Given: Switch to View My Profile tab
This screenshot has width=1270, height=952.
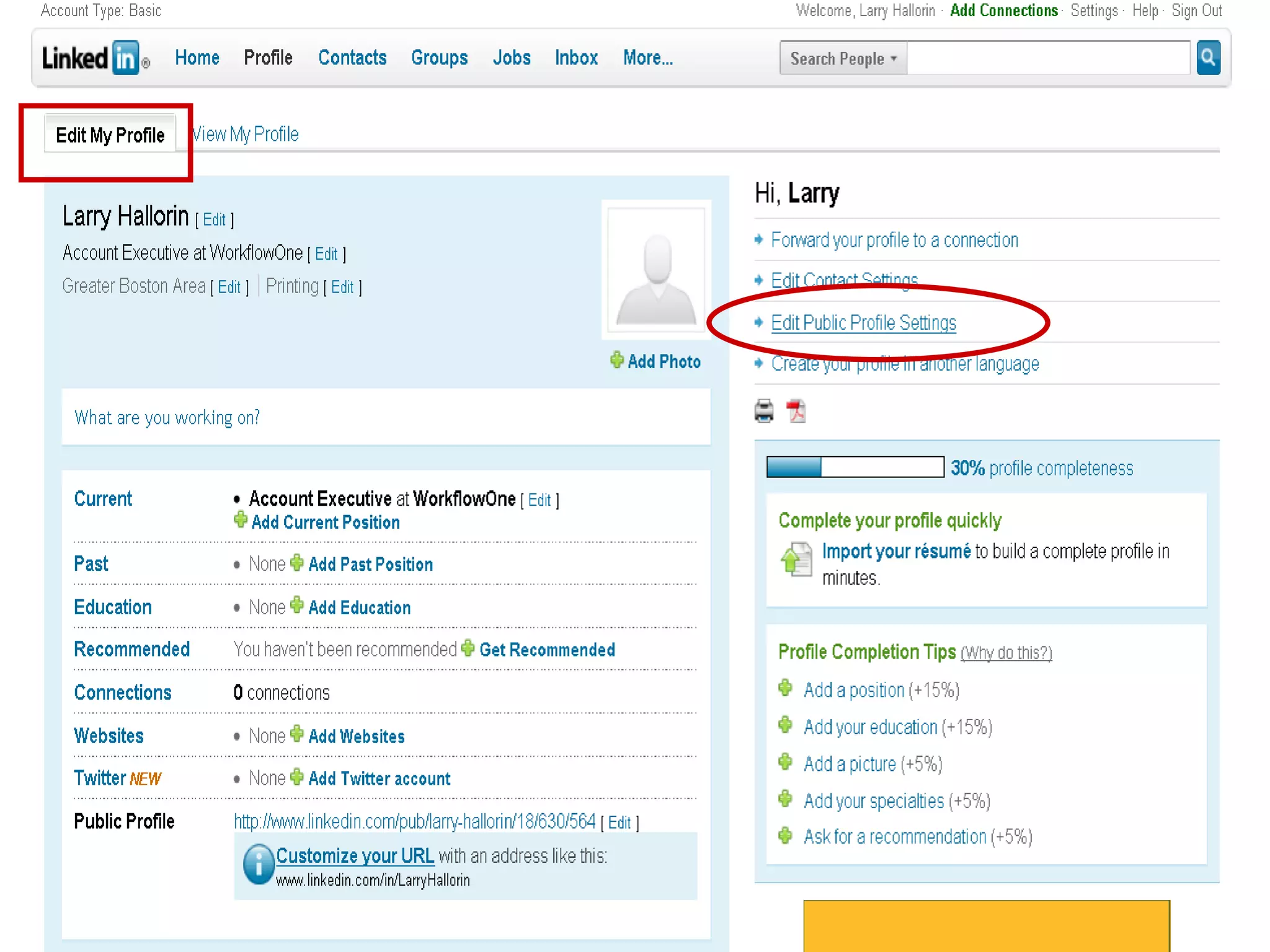Looking at the screenshot, I should pos(246,134).
